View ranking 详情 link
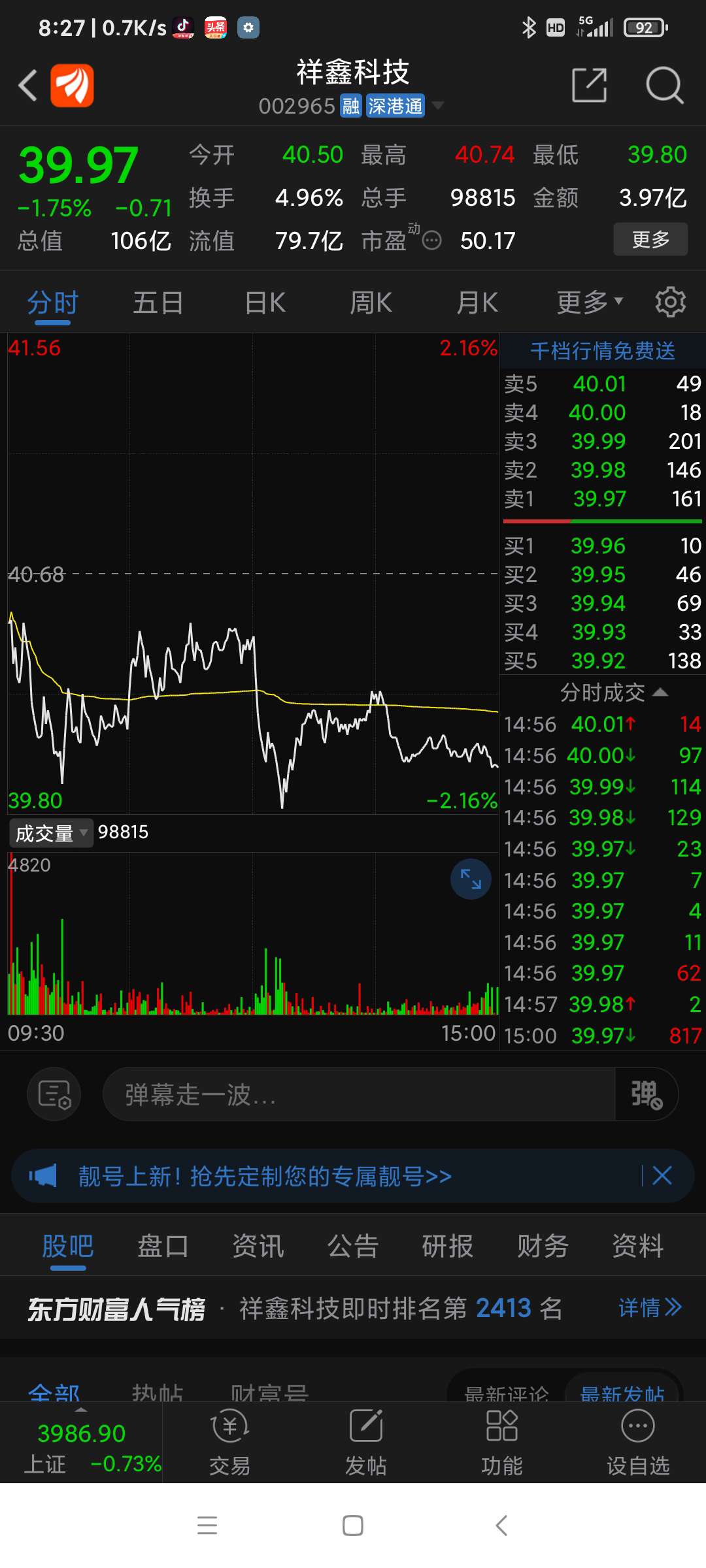Screen dimensions: 706x1568 pyautogui.click(x=650, y=1307)
